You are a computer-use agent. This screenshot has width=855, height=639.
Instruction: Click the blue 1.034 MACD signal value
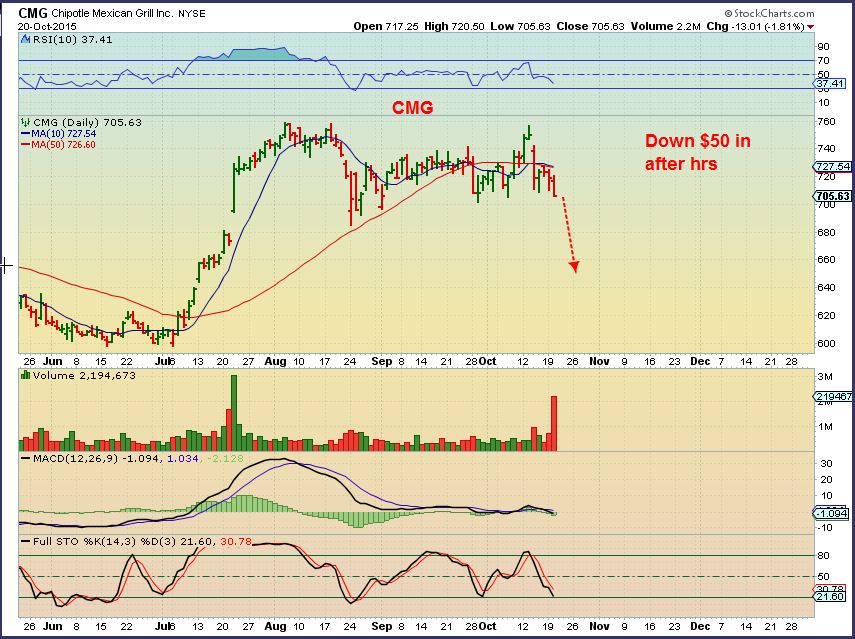183,459
